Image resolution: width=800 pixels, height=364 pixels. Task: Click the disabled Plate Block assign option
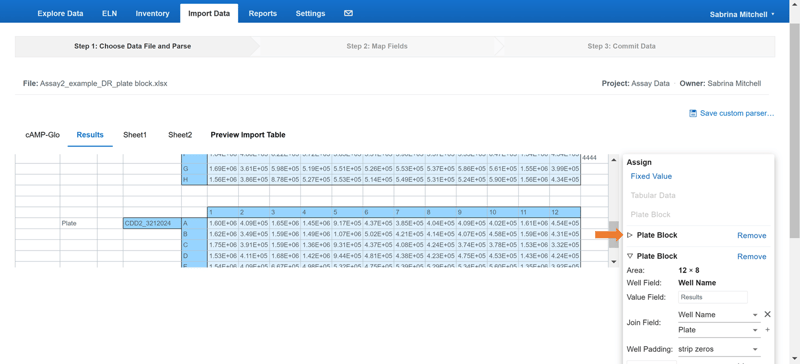(651, 214)
